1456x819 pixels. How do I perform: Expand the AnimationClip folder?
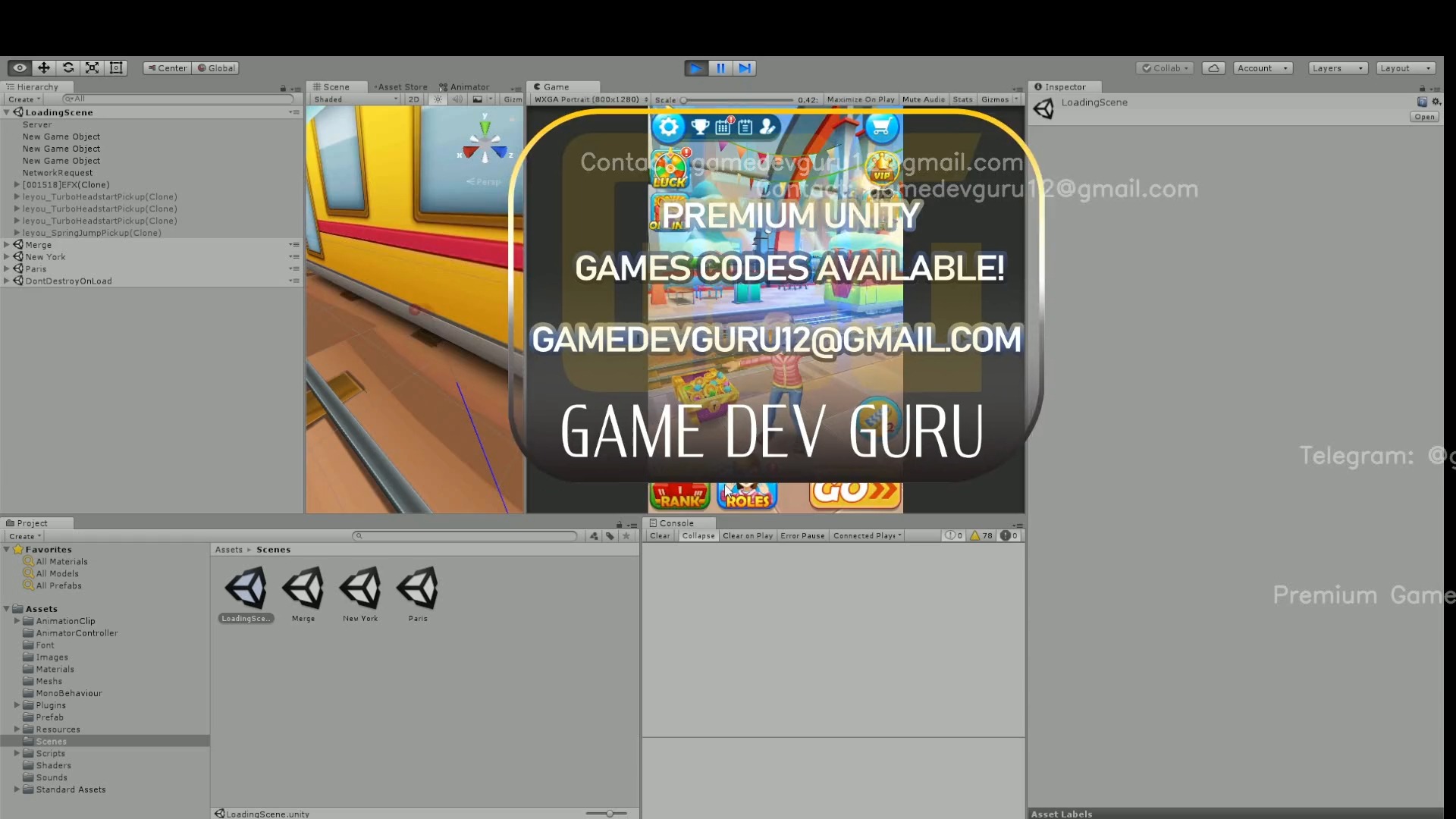click(x=17, y=620)
